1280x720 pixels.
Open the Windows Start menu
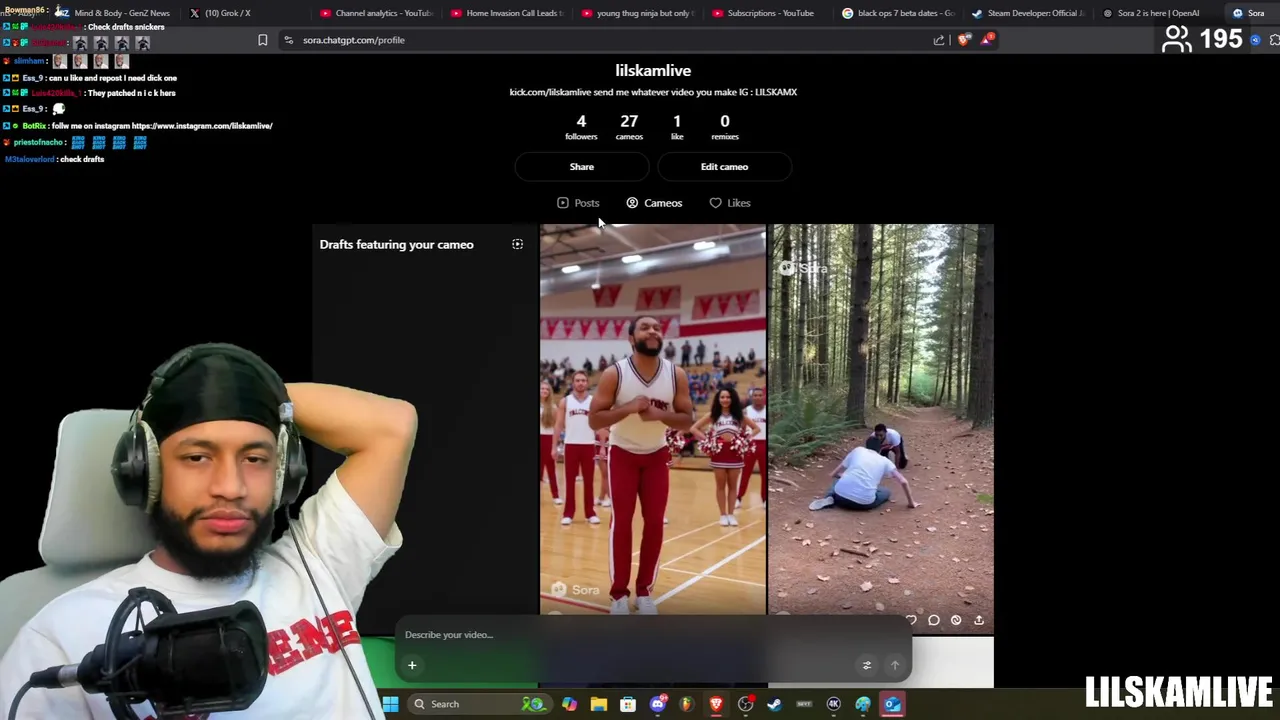[390, 704]
